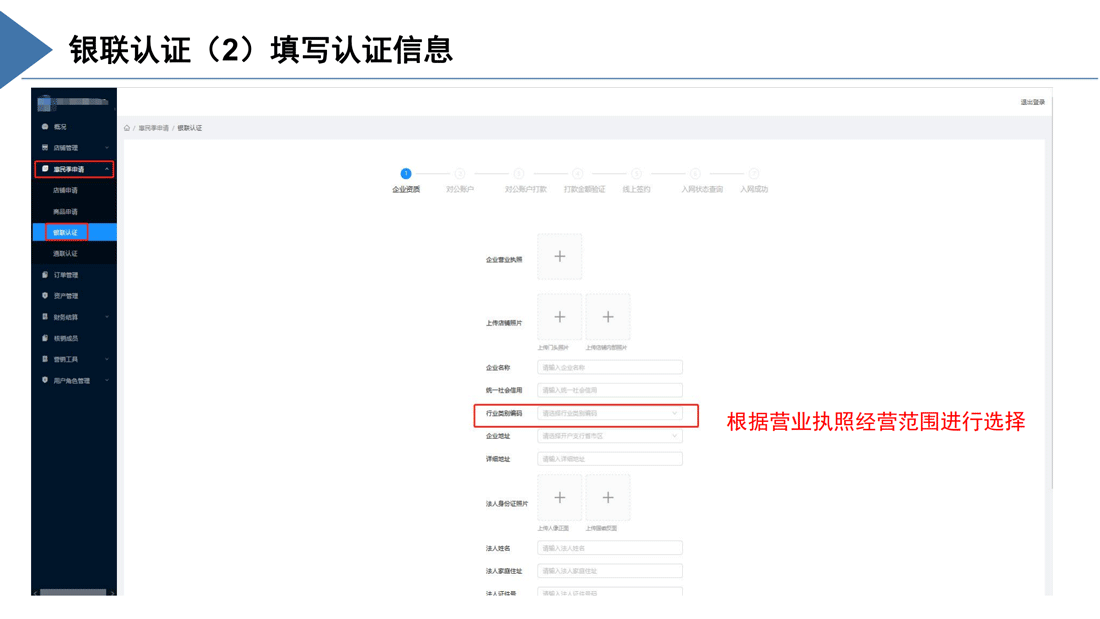Click the 对公账户打款 step label

525,189
